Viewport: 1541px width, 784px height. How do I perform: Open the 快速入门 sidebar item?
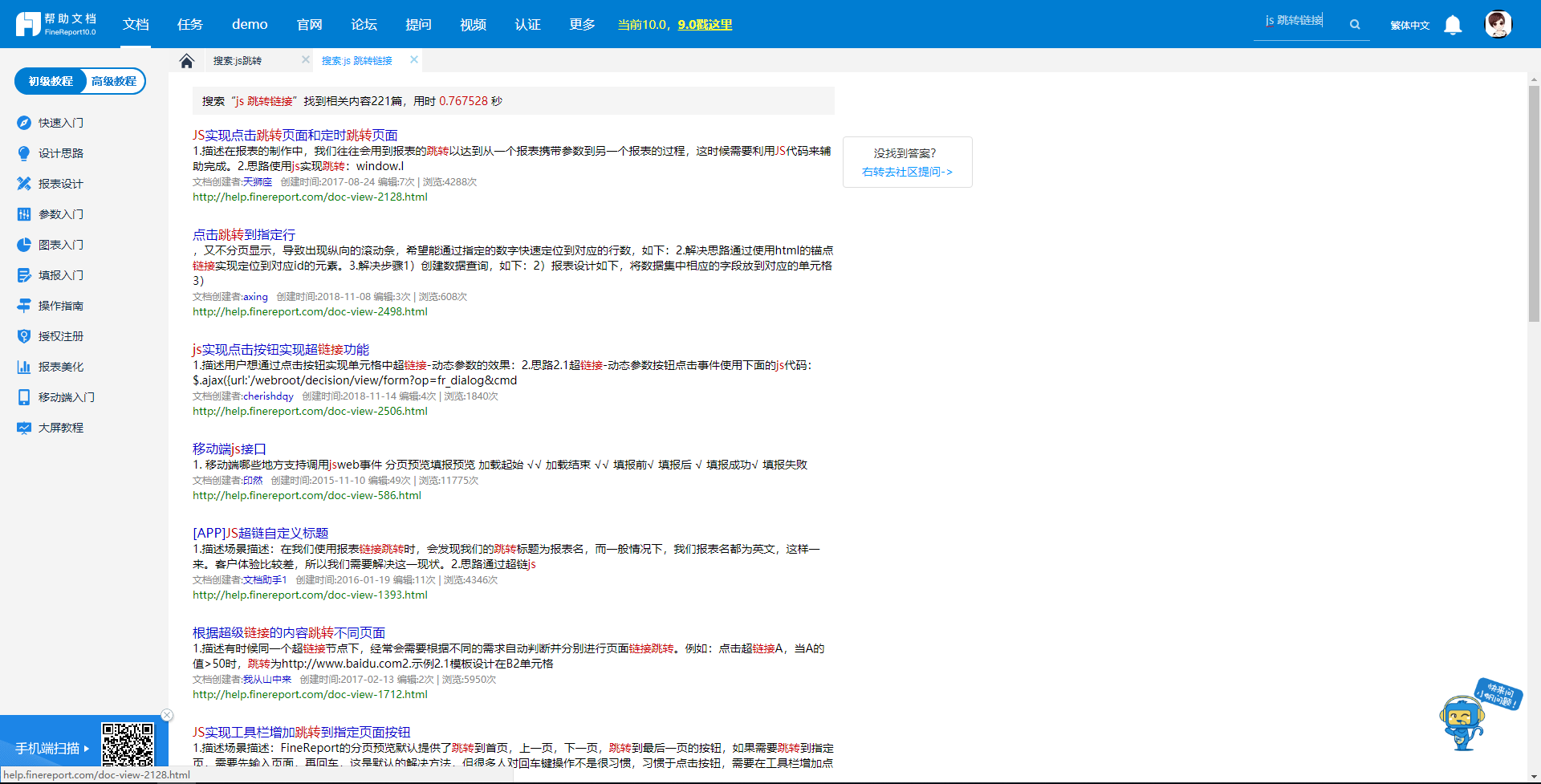click(x=61, y=123)
